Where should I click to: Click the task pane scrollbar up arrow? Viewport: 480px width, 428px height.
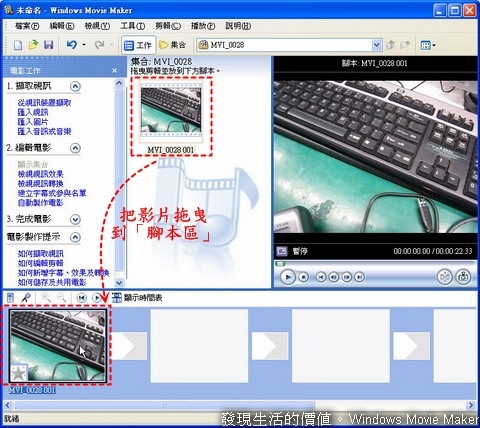click(x=119, y=83)
